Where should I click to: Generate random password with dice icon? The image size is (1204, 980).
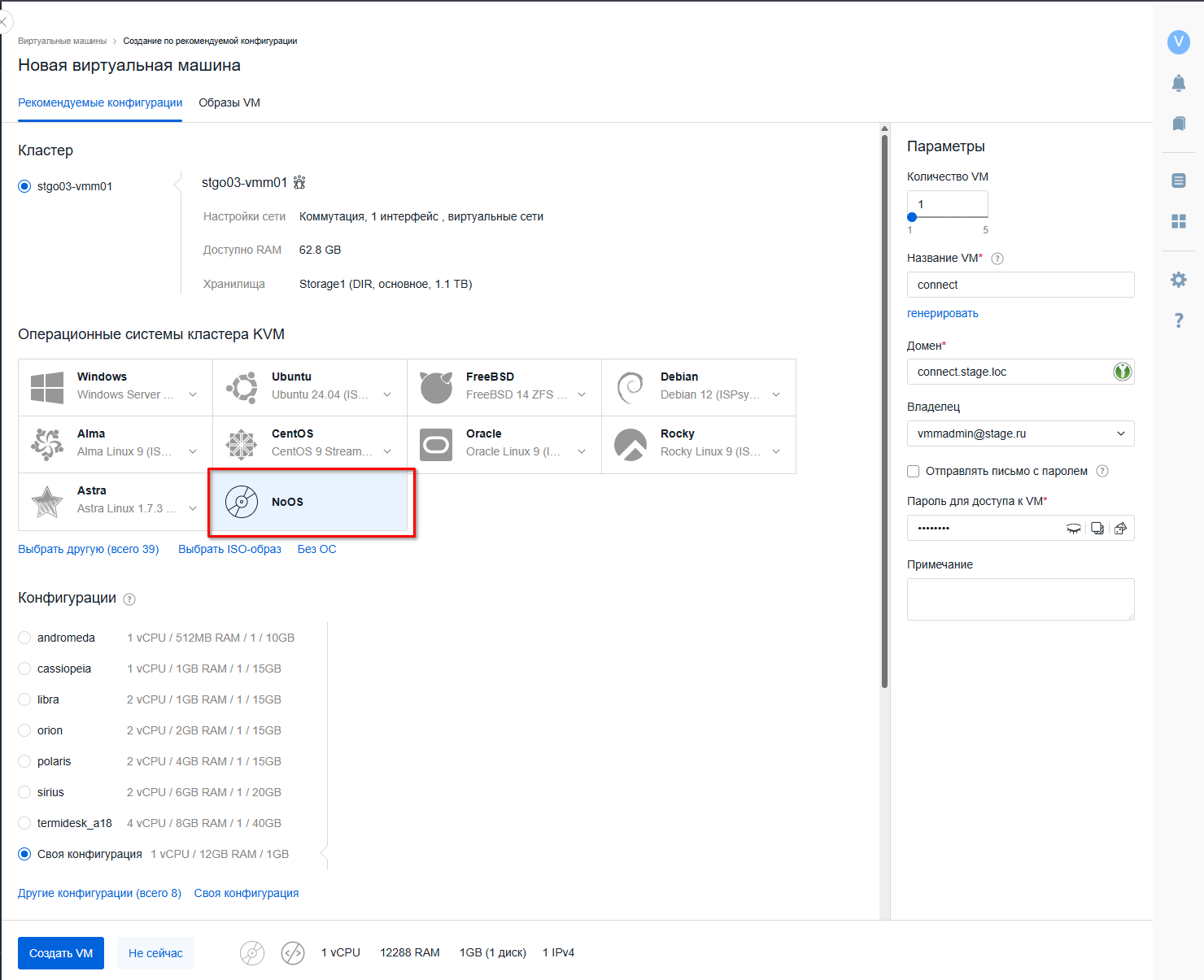[x=1121, y=529]
